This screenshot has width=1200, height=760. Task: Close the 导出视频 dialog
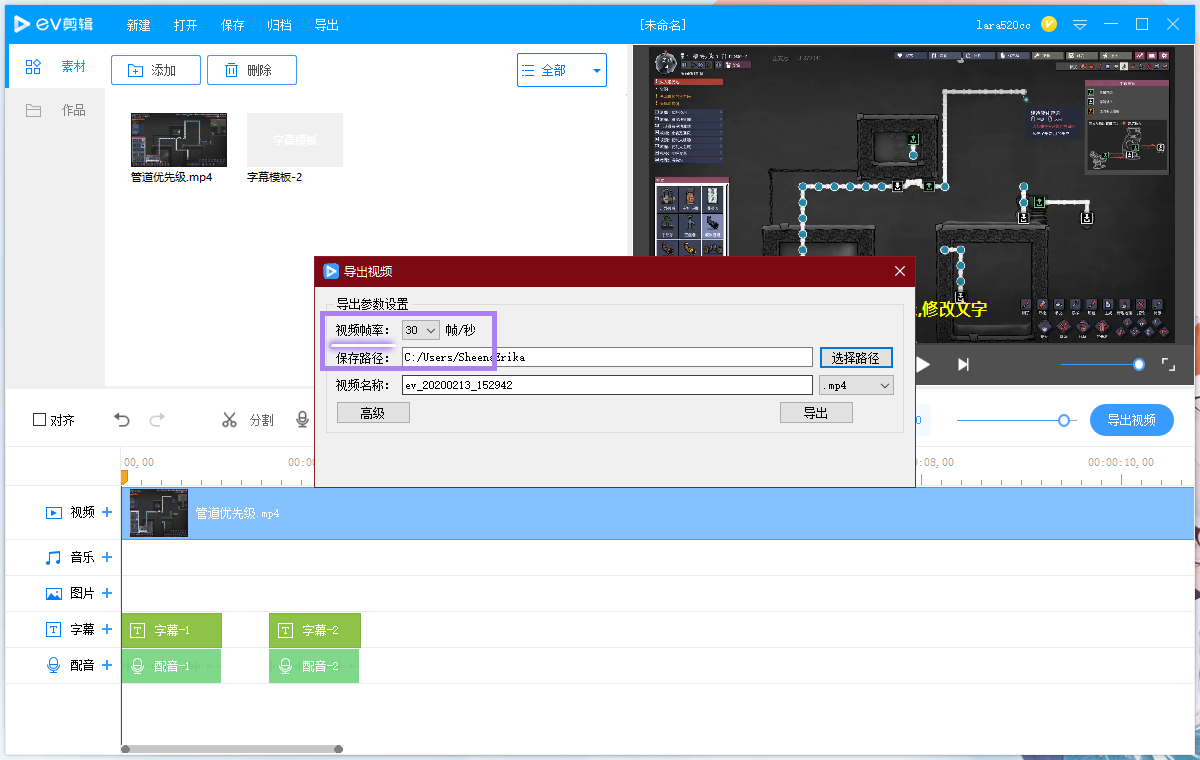899,271
